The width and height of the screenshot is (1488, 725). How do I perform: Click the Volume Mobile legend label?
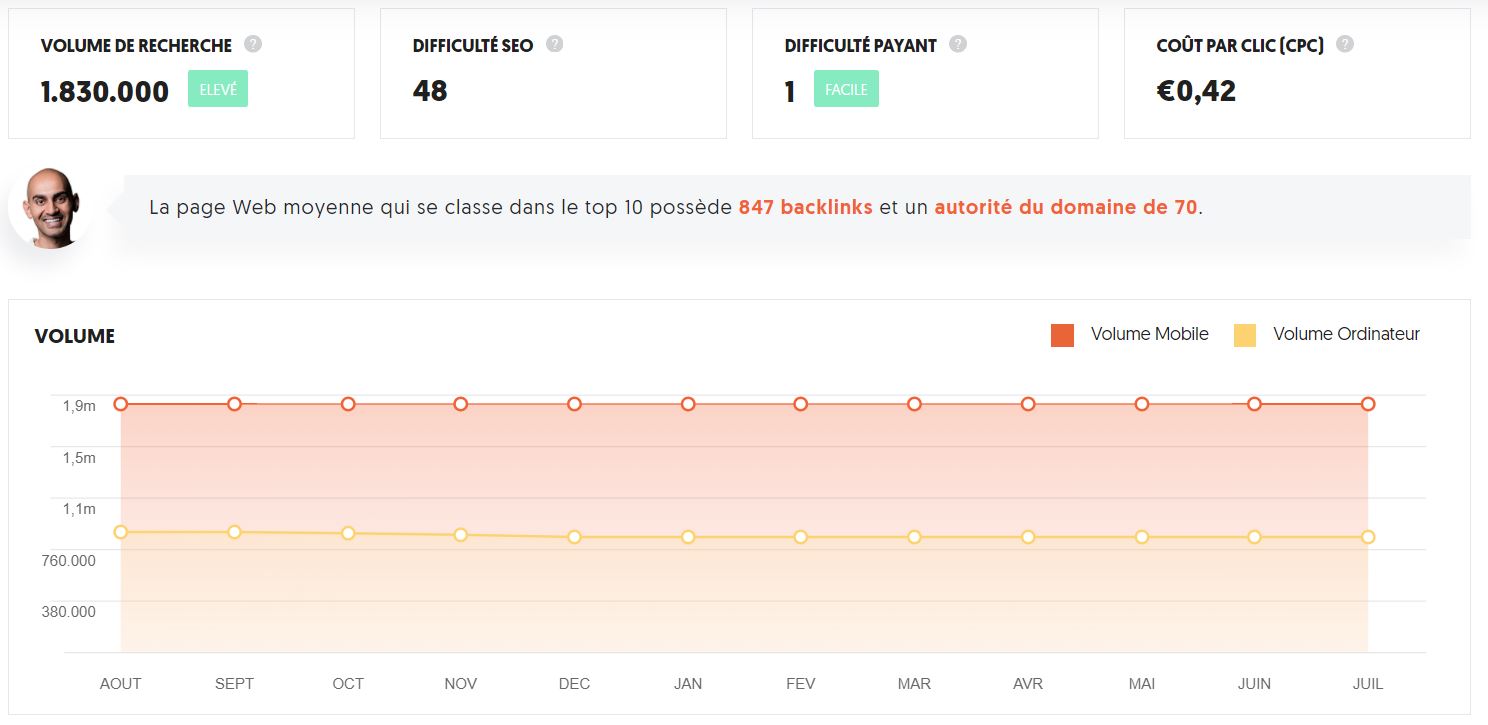pos(1150,334)
